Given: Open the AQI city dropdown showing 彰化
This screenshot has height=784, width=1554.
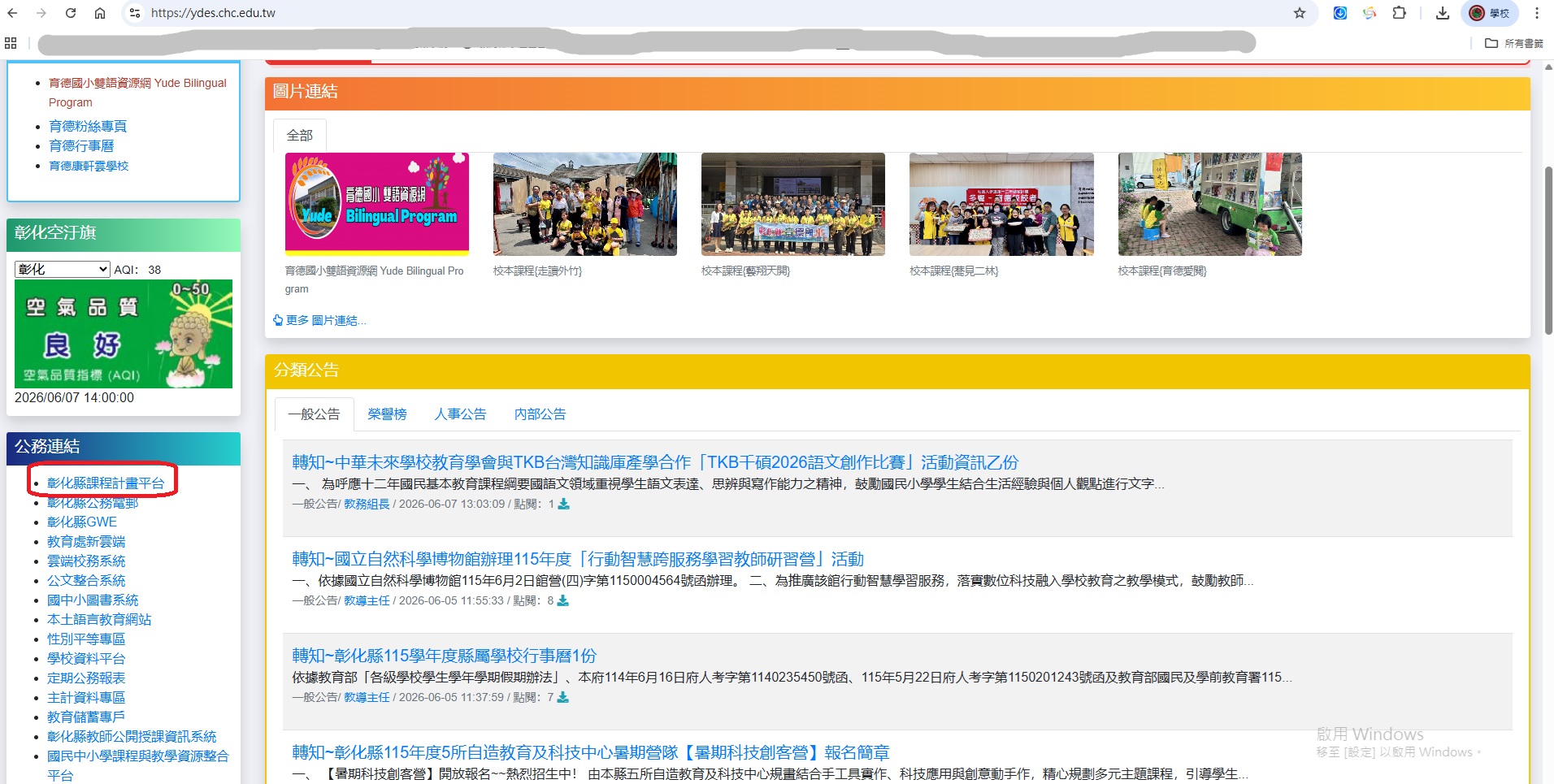Looking at the screenshot, I should 63,269.
